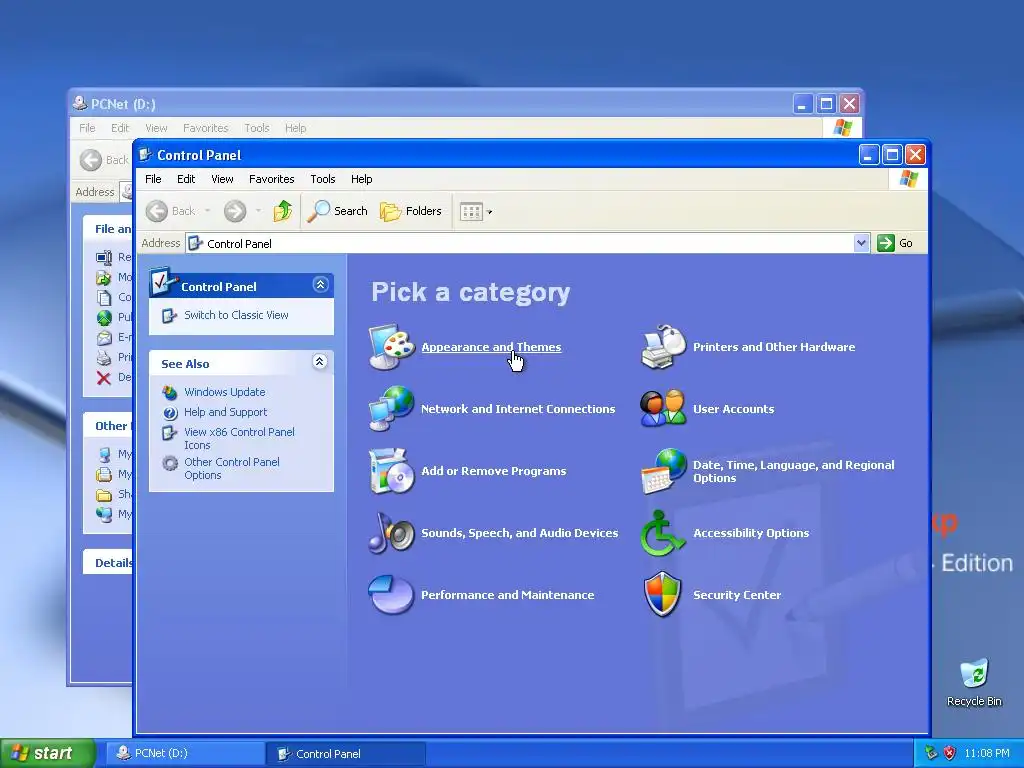Collapse the See Also sidebar section
This screenshot has height=768, width=1024.
coord(319,362)
